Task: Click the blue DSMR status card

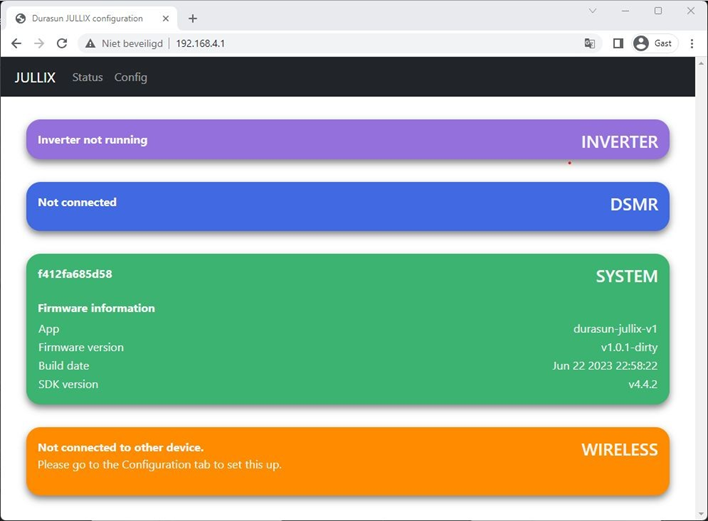Action: [x=347, y=206]
